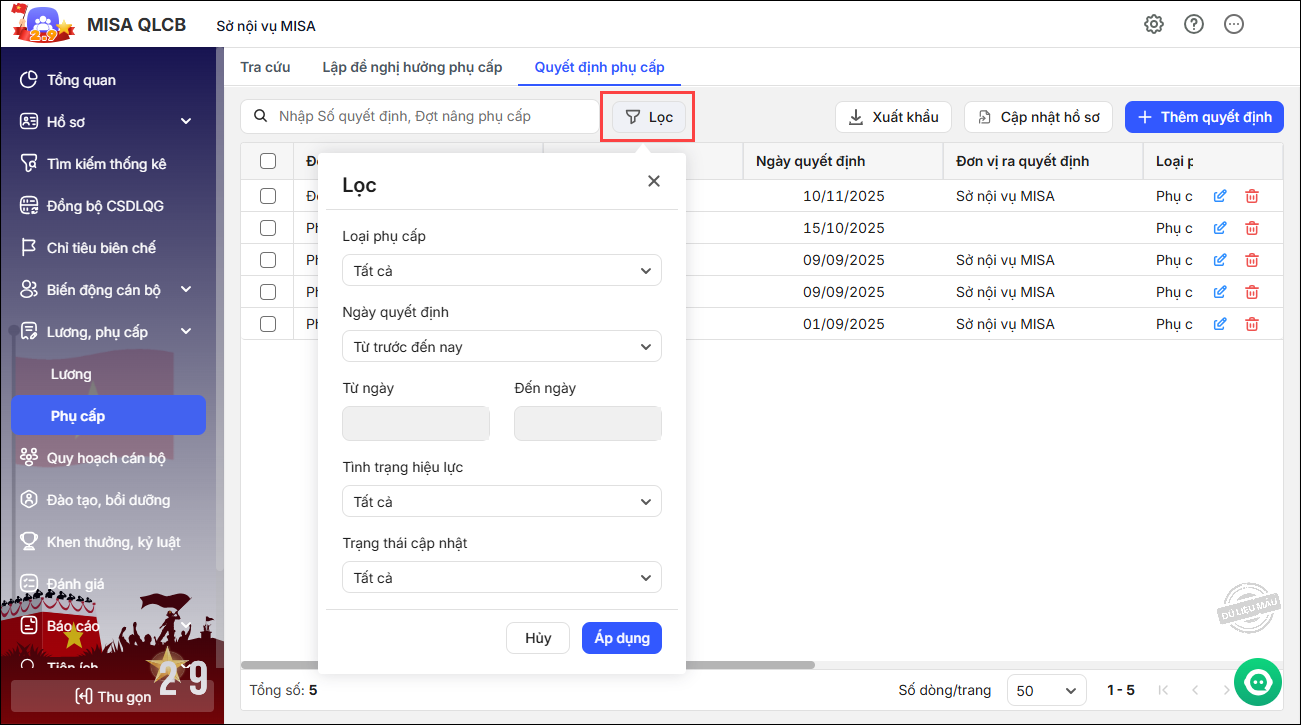The image size is (1301, 725).
Task: Open the more options ellipsis icon
Action: (1234, 24)
